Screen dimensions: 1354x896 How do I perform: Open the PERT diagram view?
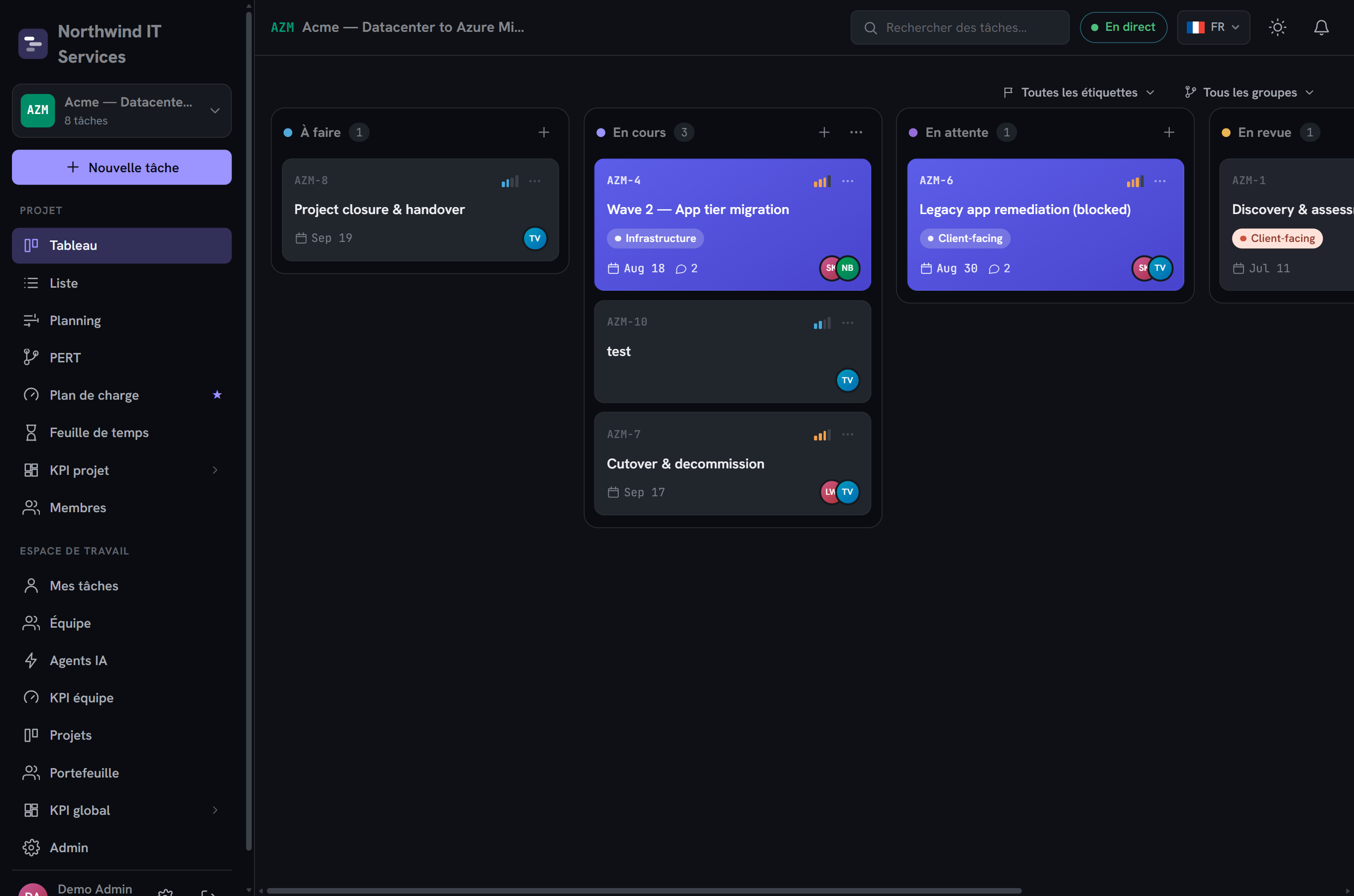coord(121,358)
